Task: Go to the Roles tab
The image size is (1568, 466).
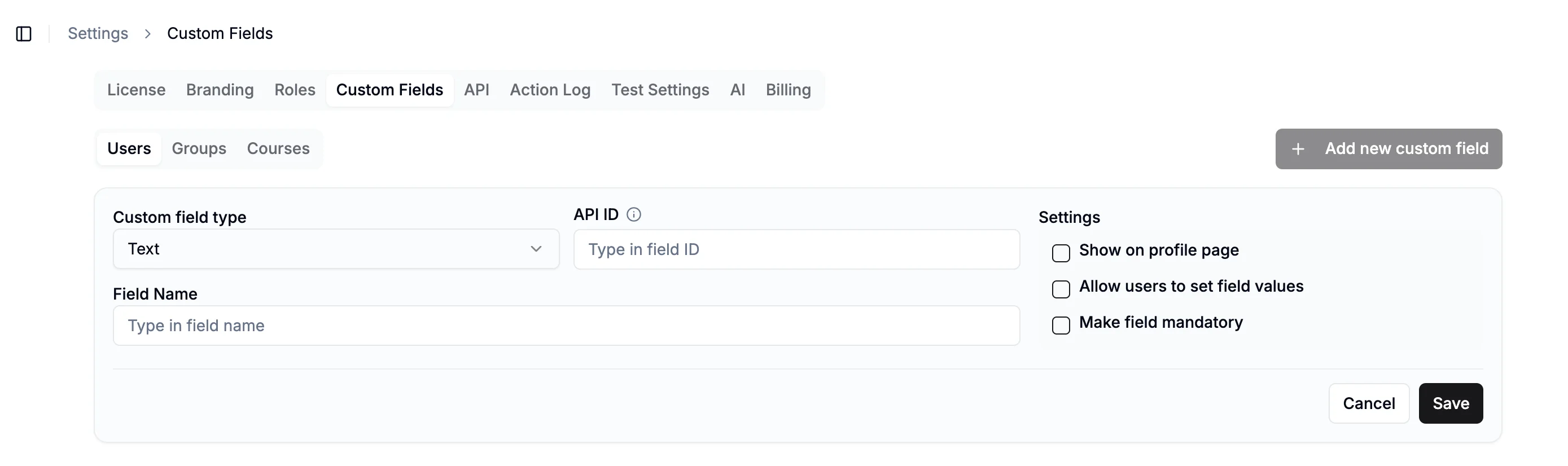Action: tap(295, 90)
